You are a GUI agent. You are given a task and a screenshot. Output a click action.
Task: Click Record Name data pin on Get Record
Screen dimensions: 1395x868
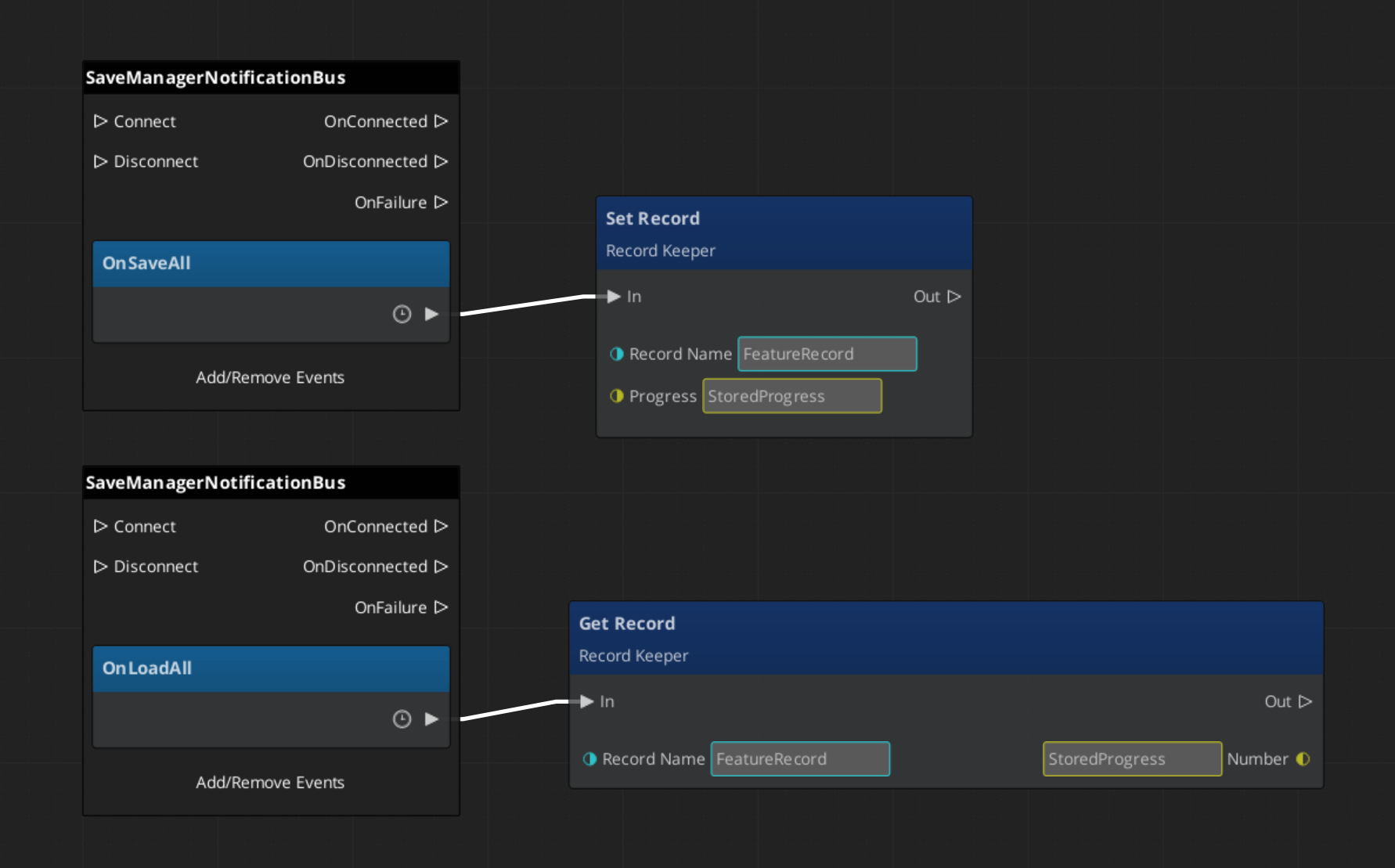coord(590,758)
